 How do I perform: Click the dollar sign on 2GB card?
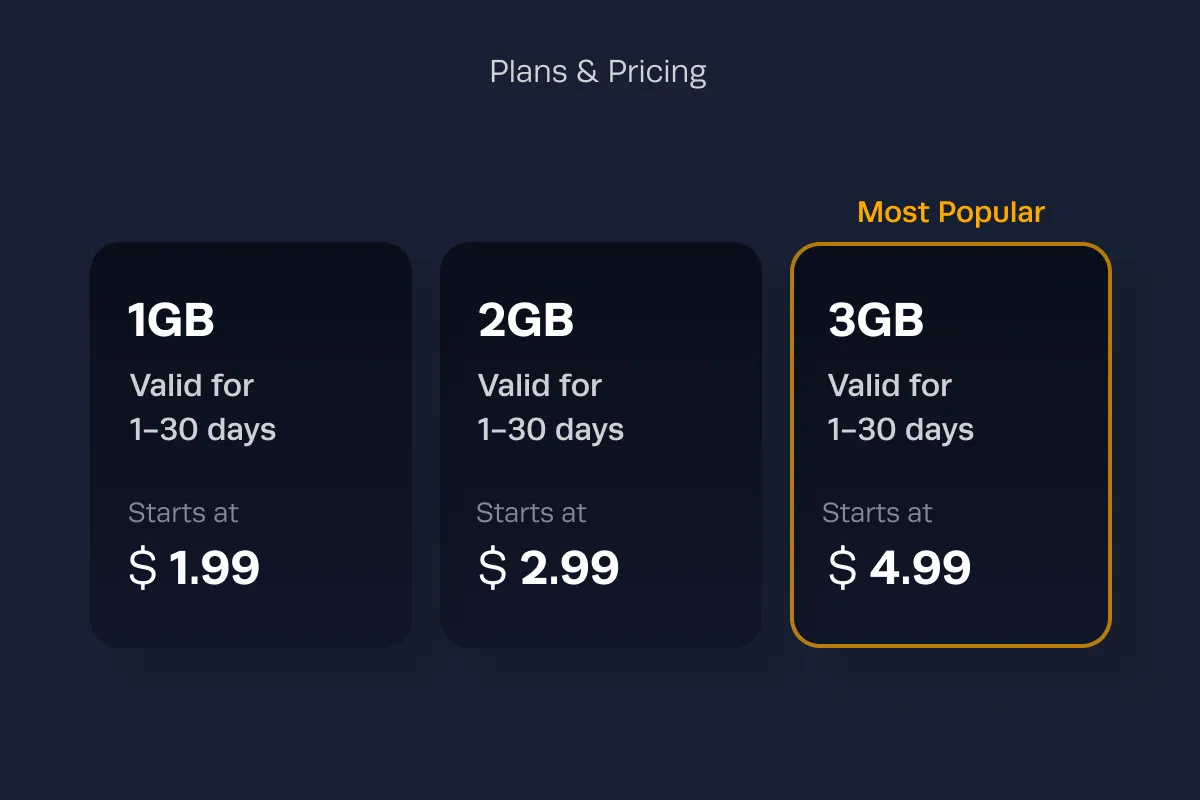point(493,568)
